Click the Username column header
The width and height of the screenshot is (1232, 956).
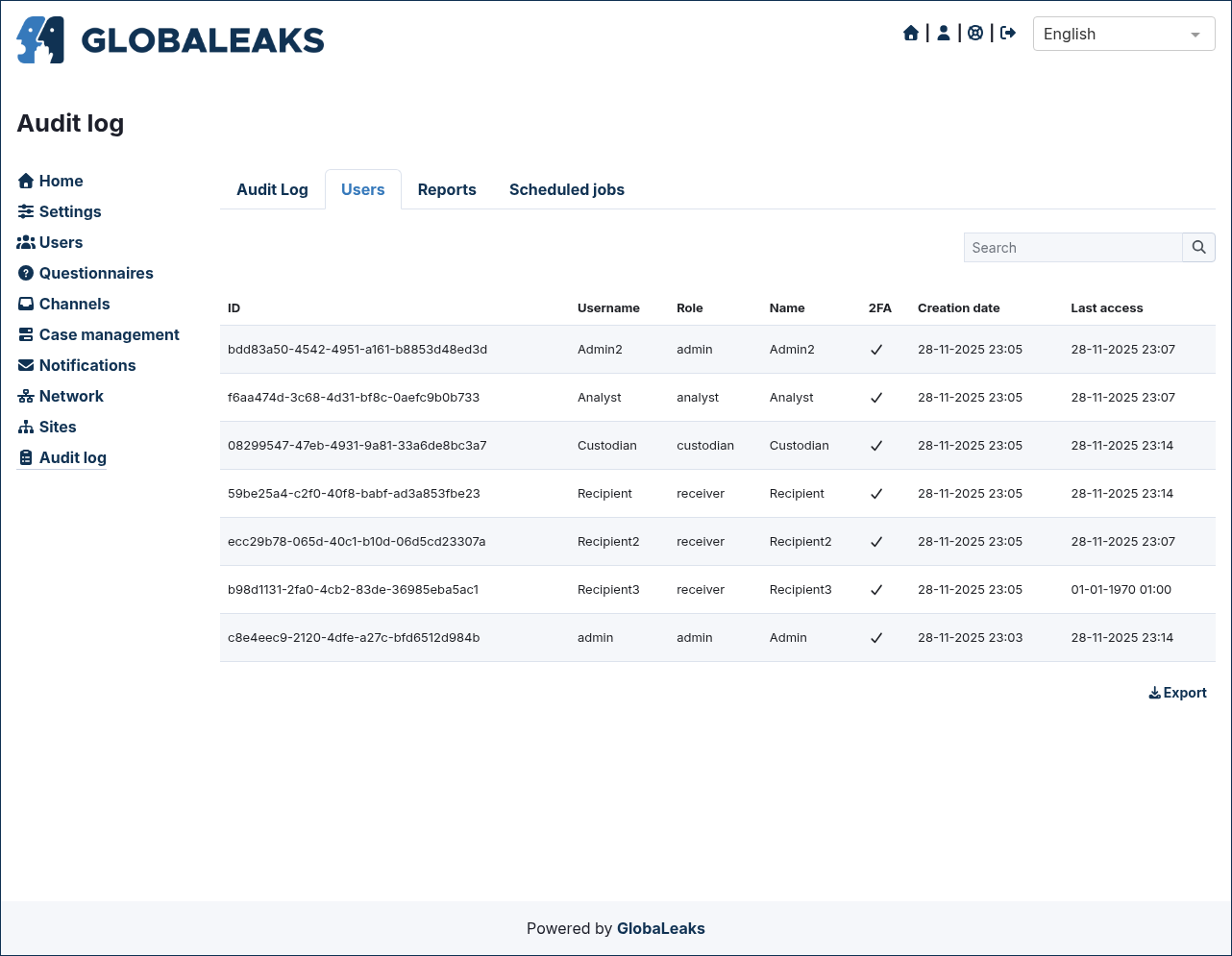pyautogui.click(x=608, y=308)
